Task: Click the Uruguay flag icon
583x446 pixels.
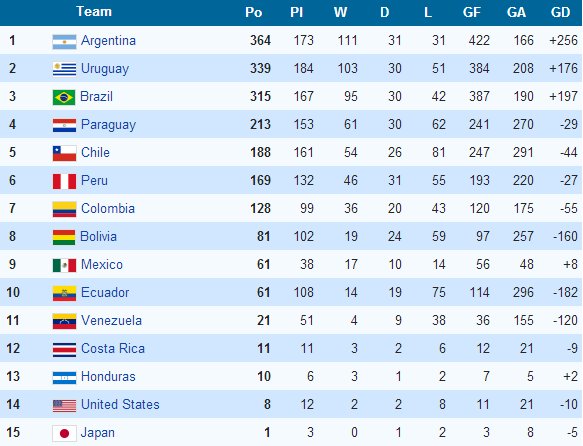Action: point(64,69)
